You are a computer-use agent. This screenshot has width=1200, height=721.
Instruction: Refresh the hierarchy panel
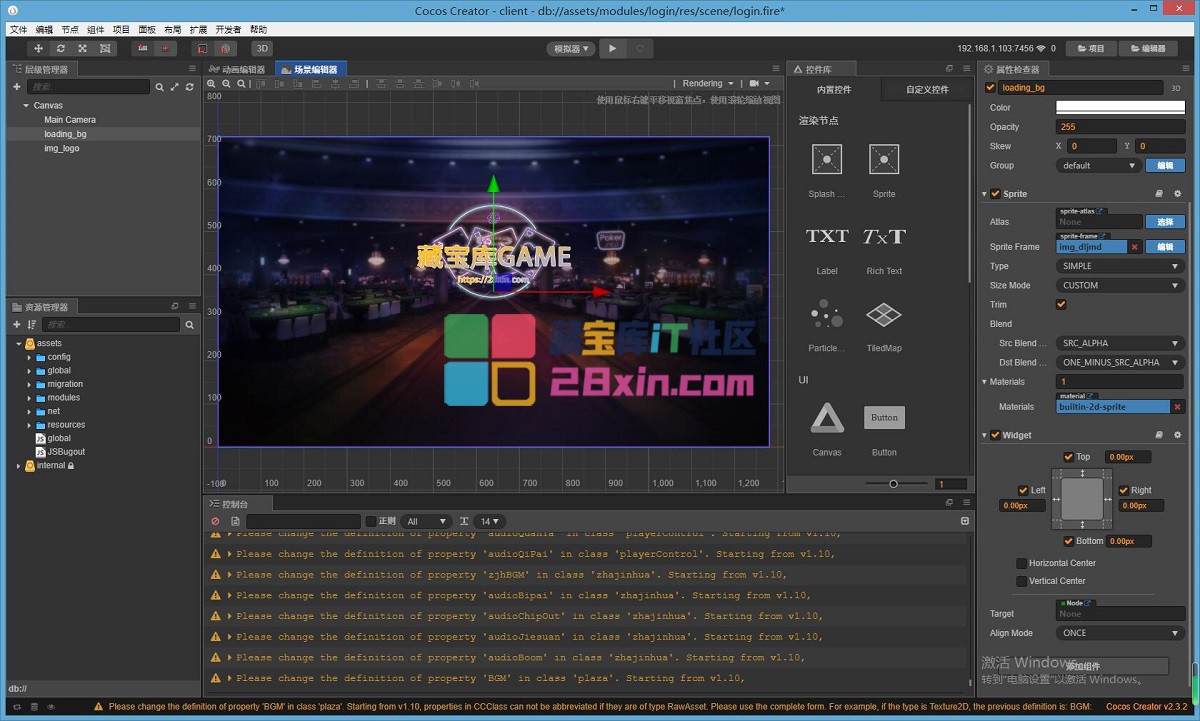click(190, 87)
